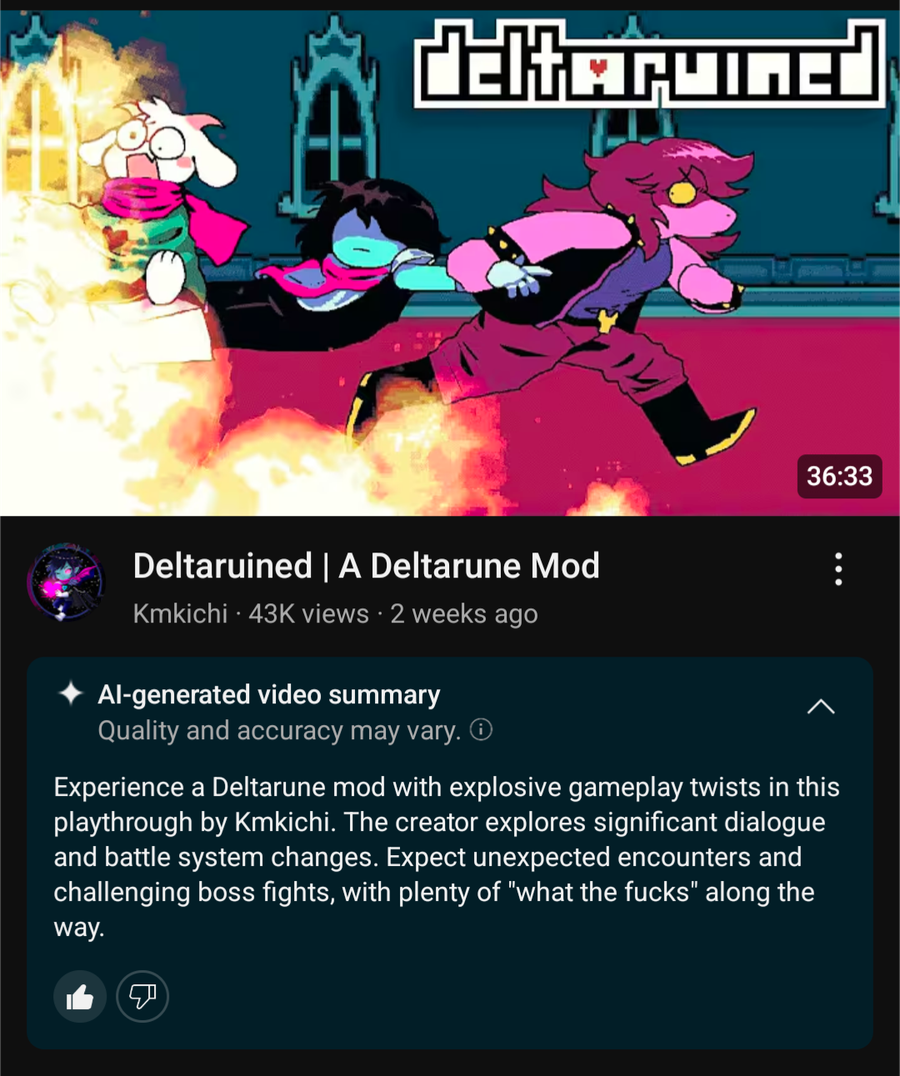
Task: Click the 36:33 duration badge
Action: click(840, 476)
